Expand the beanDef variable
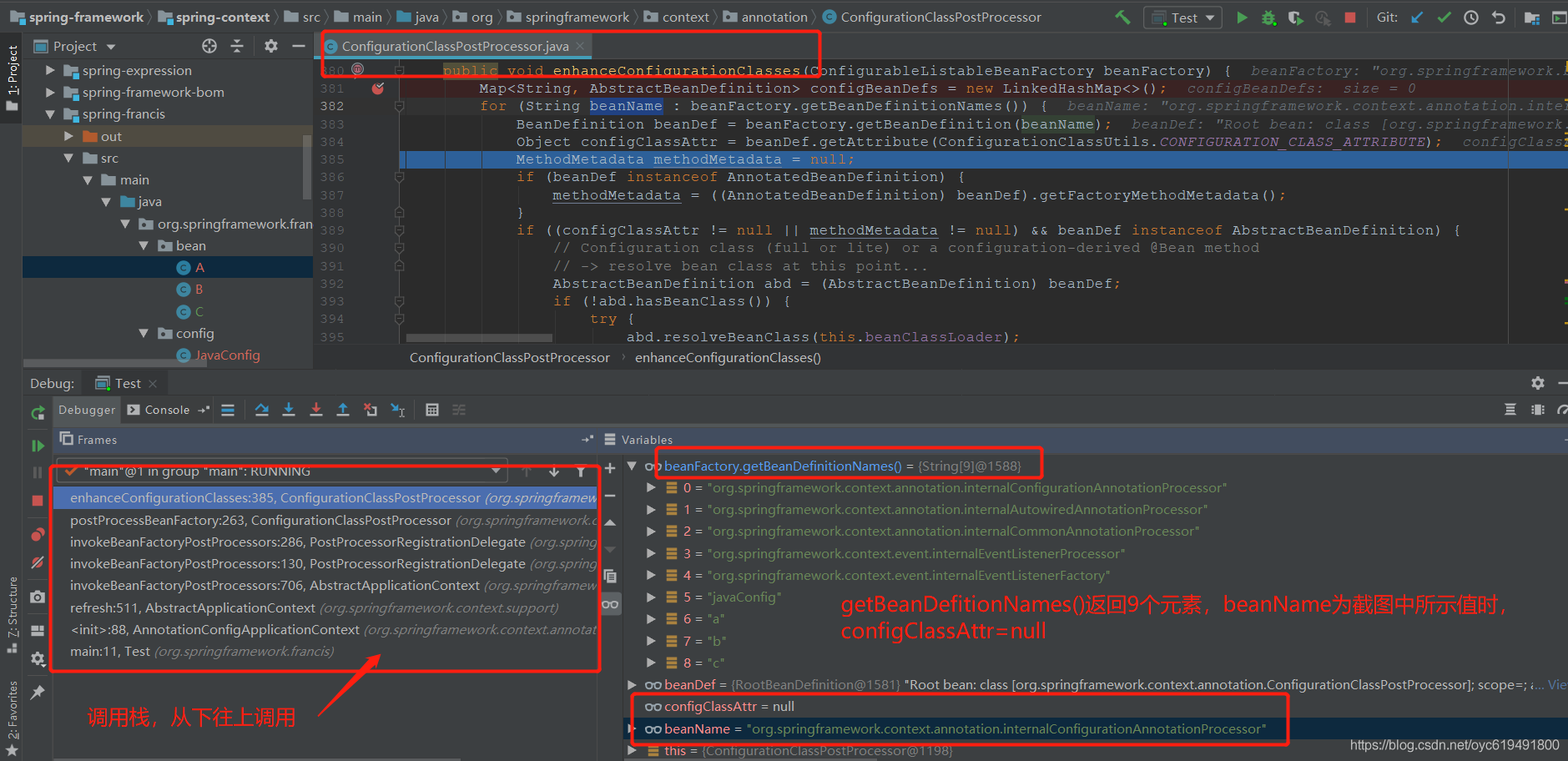The width and height of the screenshot is (1568, 761). (x=632, y=684)
